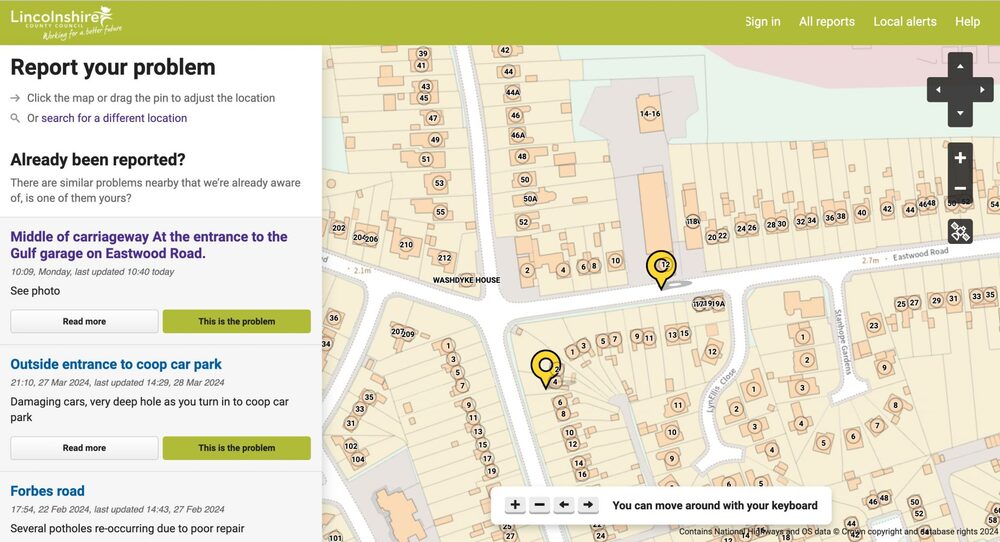Open the Help page
The width and height of the screenshot is (1000, 542).
pyautogui.click(x=967, y=22)
